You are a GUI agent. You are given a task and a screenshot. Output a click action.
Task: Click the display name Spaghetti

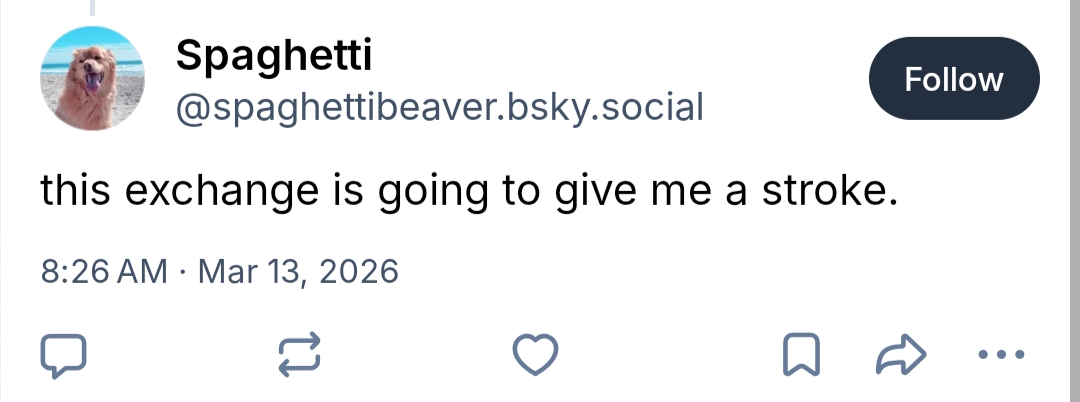(273, 56)
